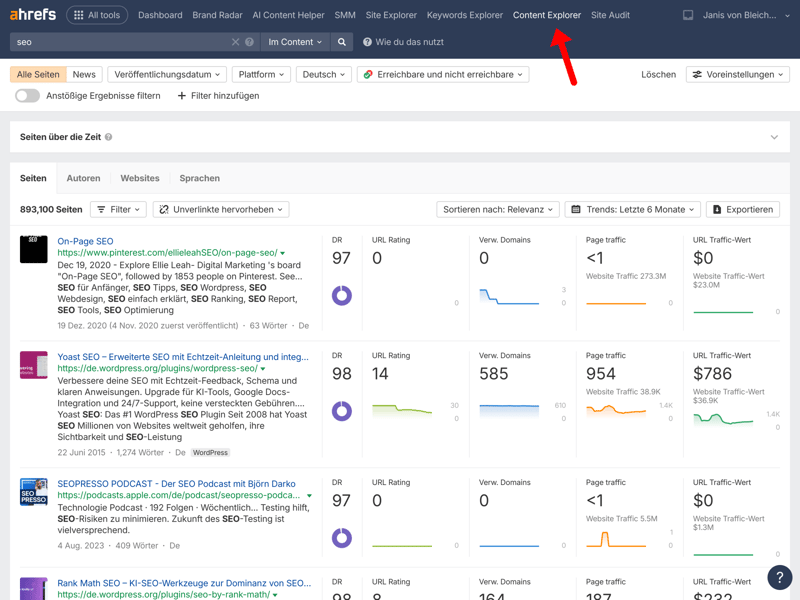The image size is (800, 600).
Task: Open Site Explorer in top navigation
Action: pos(391,15)
